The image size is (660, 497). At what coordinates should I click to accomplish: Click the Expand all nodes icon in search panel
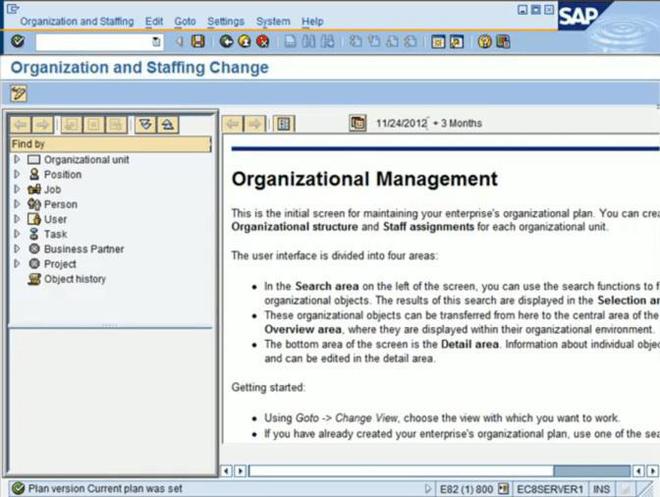(146, 125)
